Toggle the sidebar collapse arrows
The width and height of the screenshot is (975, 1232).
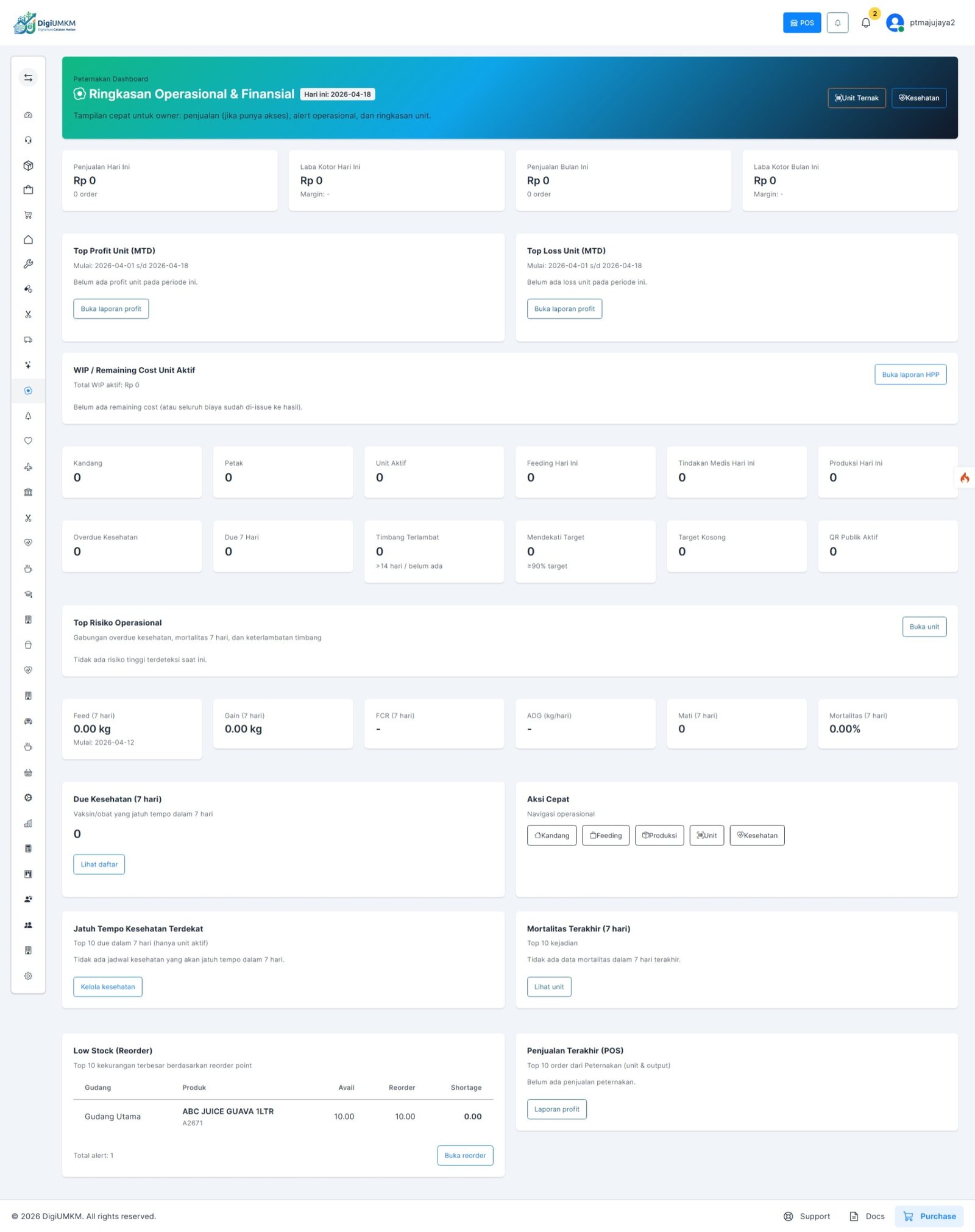pos(28,77)
